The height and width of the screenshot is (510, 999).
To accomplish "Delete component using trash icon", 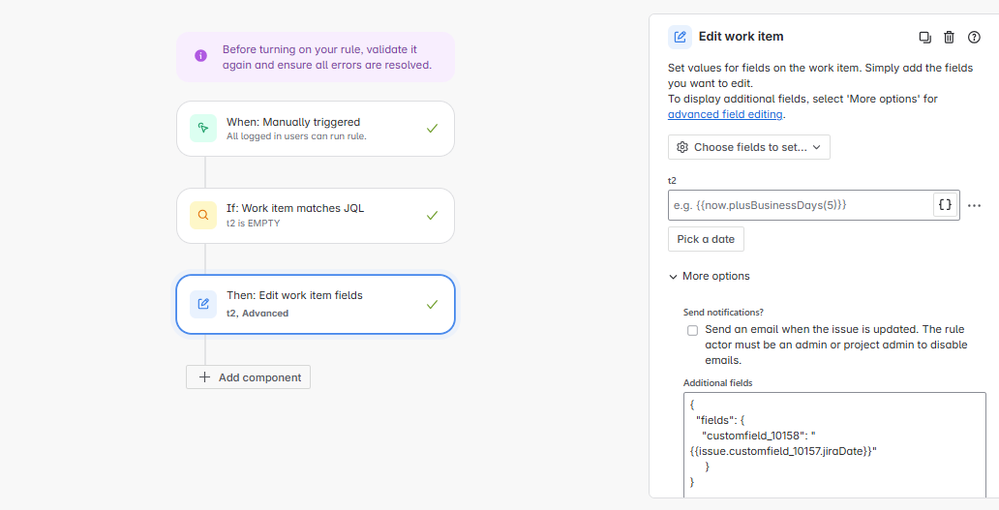I will (949, 37).
